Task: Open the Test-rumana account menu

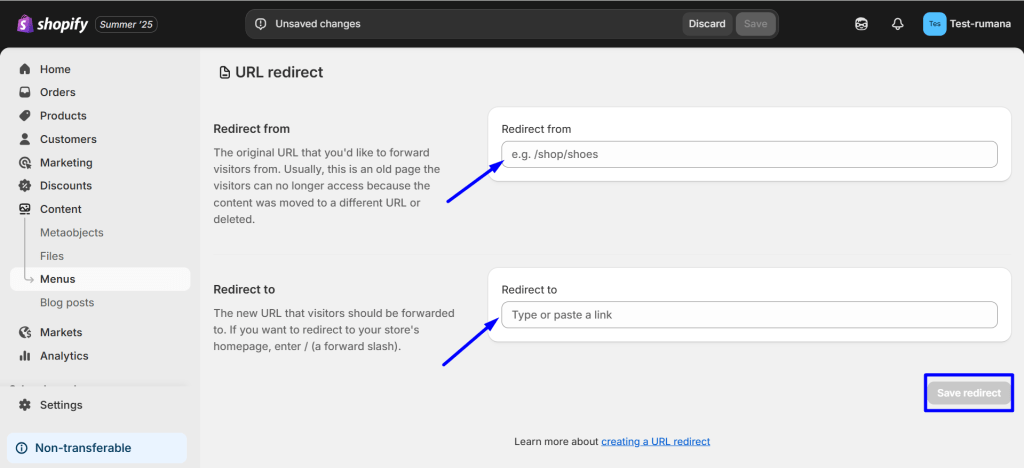Action: tap(967, 24)
